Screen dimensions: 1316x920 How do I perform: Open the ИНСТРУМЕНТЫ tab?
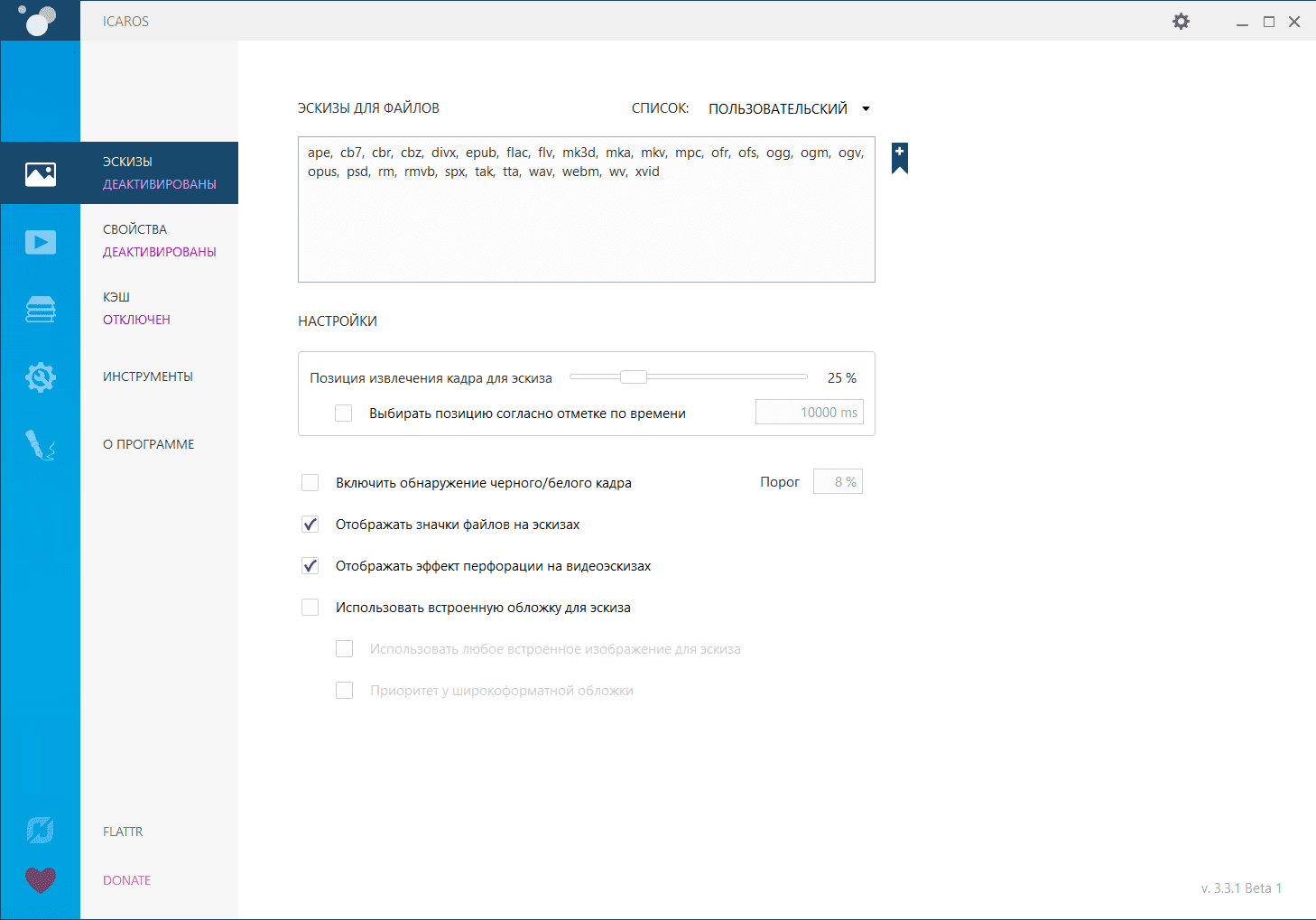click(x=148, y=376)
